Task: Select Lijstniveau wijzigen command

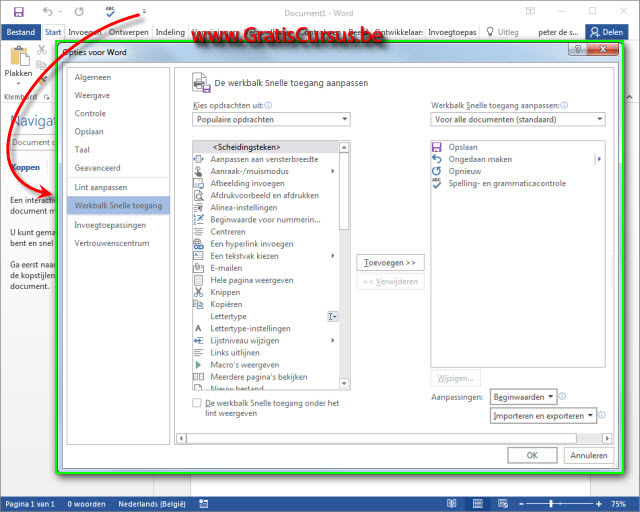Action: click(x=265, y=341)
